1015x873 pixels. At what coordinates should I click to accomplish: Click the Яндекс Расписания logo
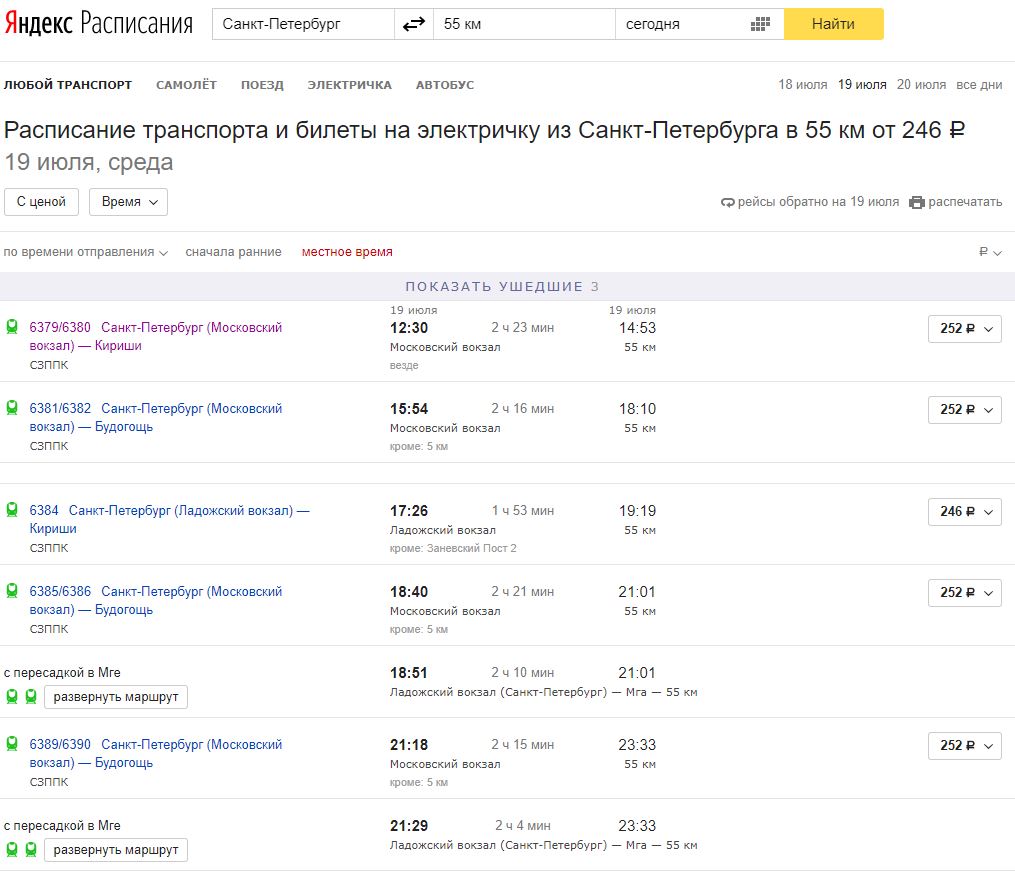coord(98,24)
